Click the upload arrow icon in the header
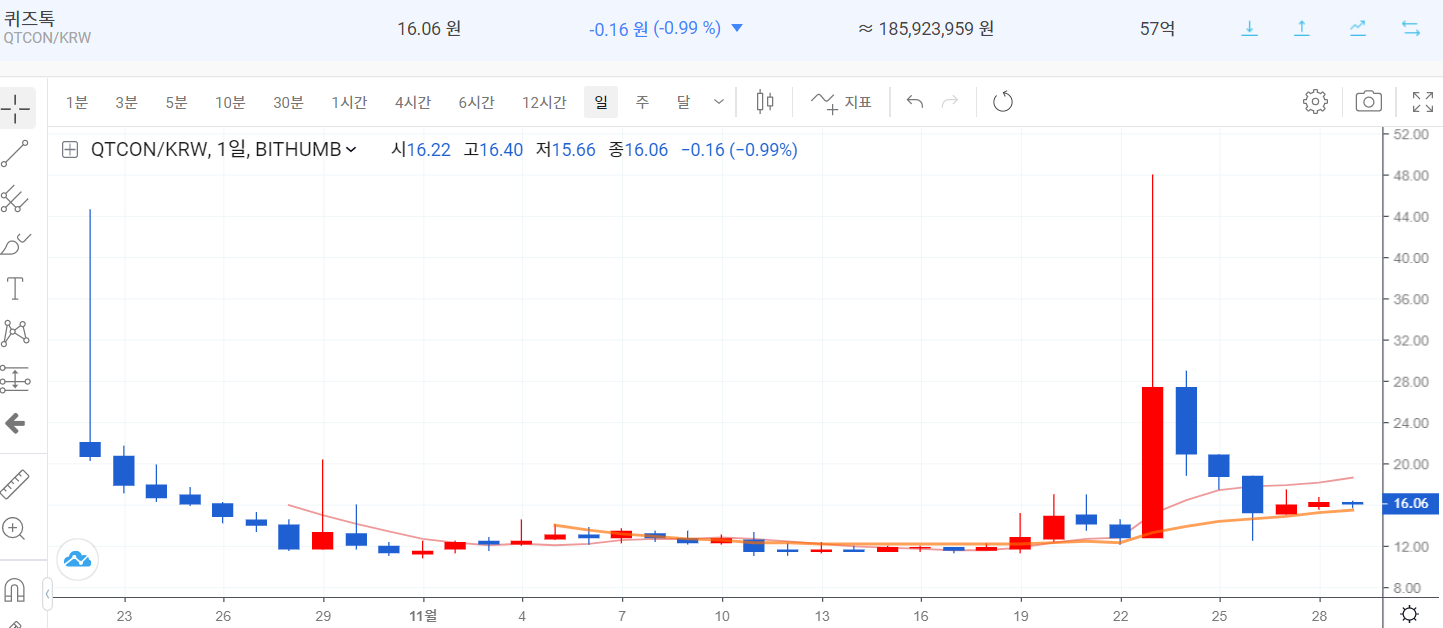 pyautogui.click(x=1302, y=28)
